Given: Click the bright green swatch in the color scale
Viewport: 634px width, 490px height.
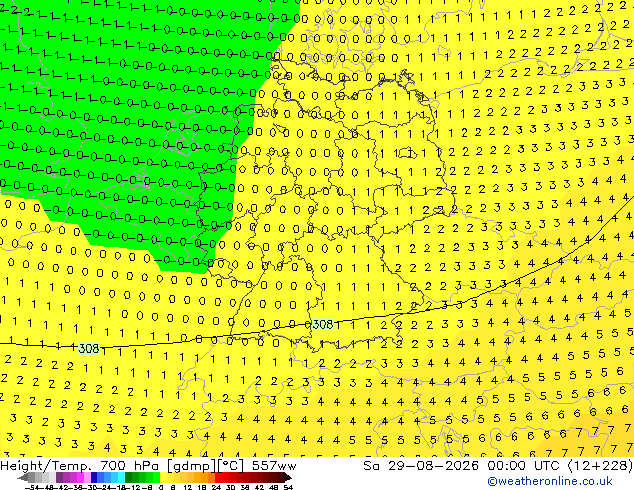Looking at the screenshot, I should pos(156,477).
